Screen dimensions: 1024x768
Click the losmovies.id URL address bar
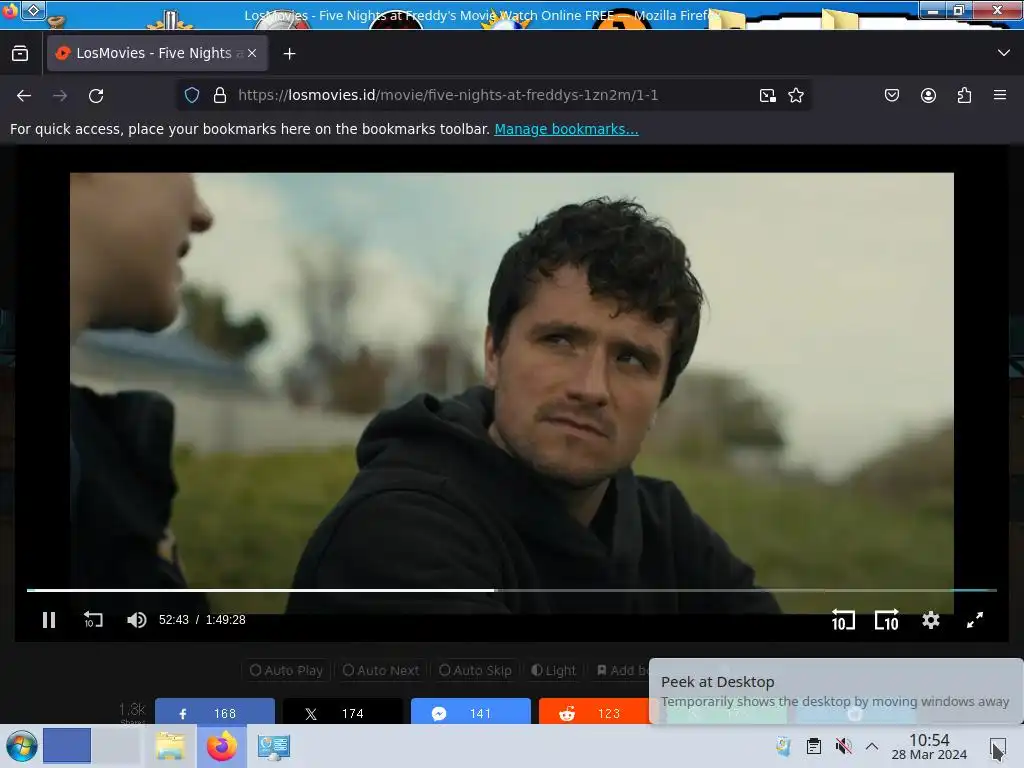(448, 95)
